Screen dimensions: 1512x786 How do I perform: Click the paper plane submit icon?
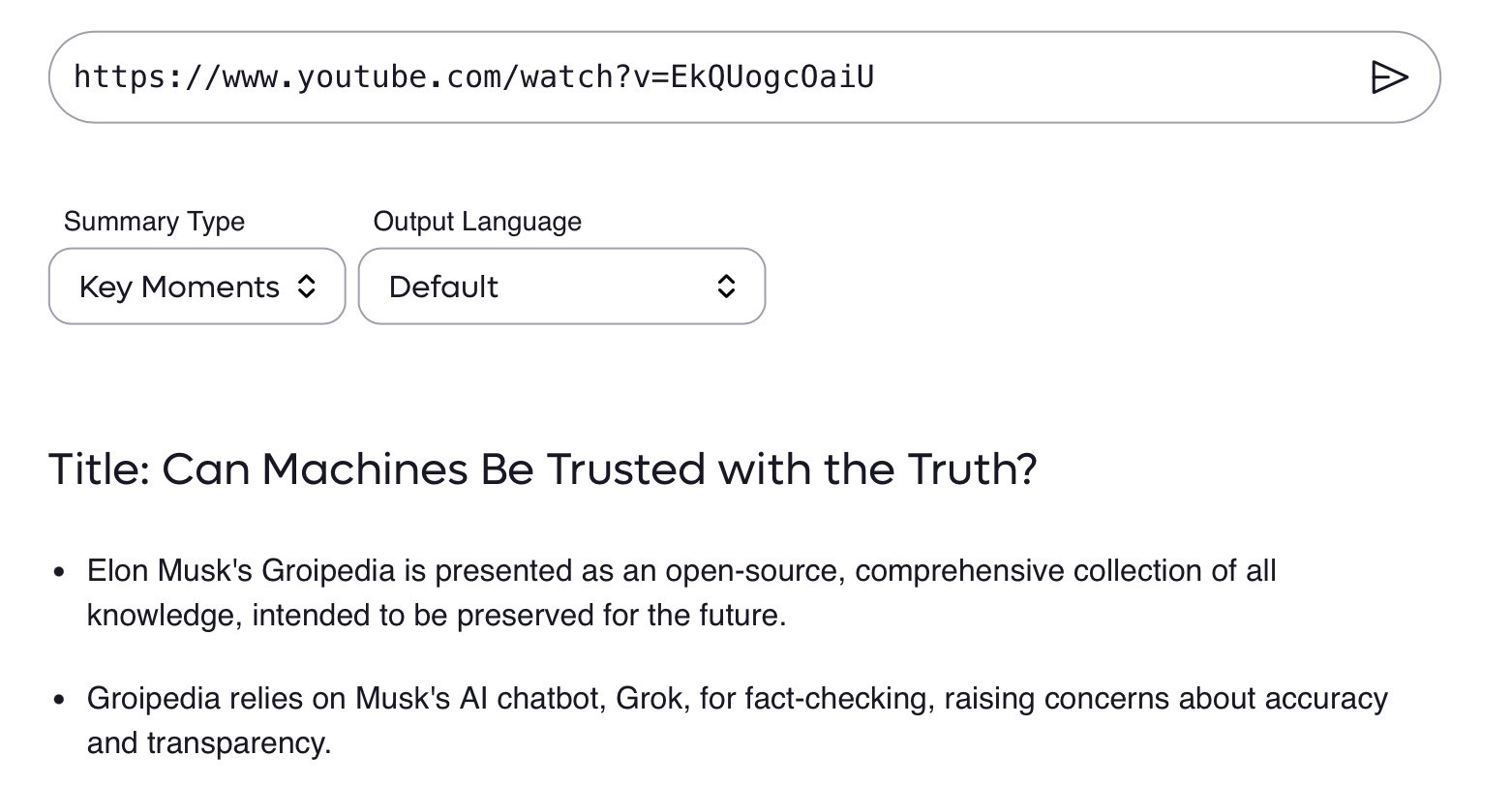[1389, 77]
